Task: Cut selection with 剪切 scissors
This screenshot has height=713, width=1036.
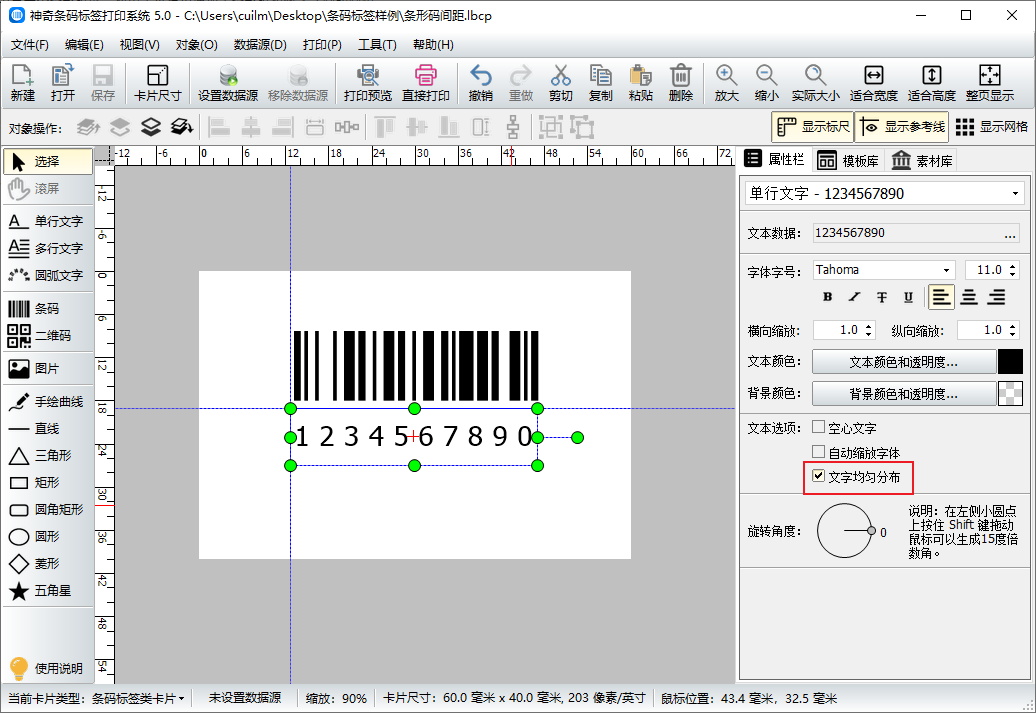Action: coord(560,83)
